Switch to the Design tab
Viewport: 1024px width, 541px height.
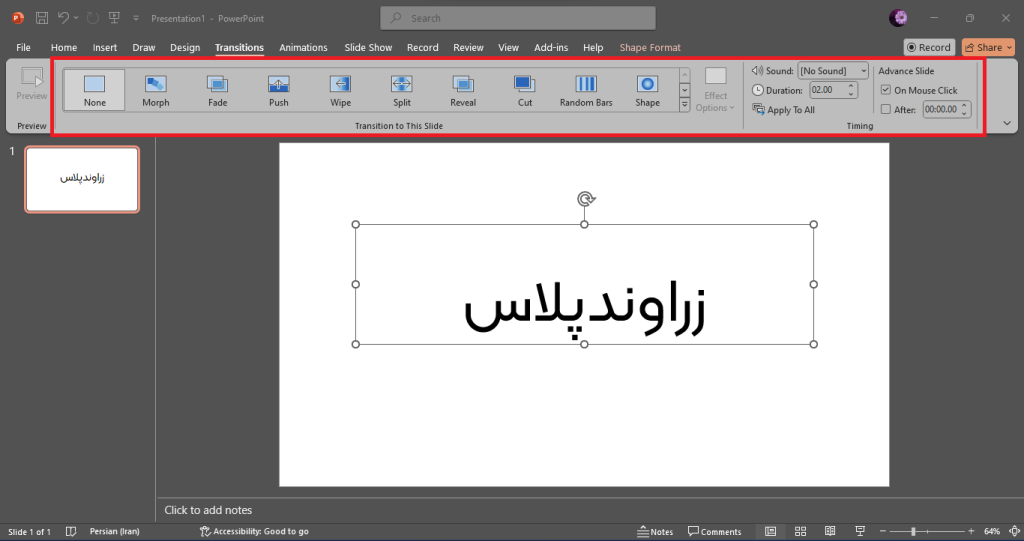(185, 47)
